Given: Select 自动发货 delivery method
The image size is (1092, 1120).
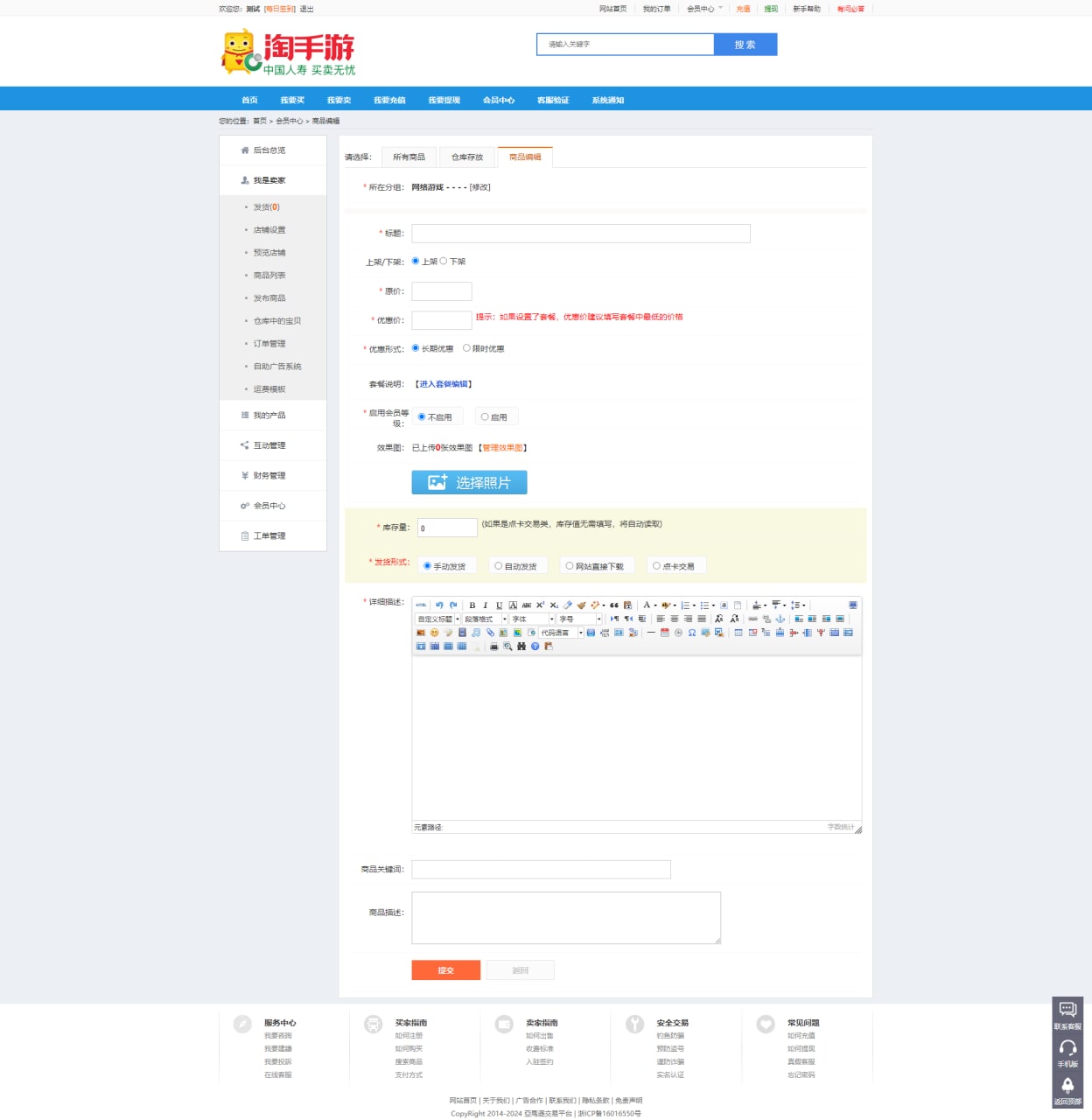Looking at the screenshot, I should click(x=499, y=566).
